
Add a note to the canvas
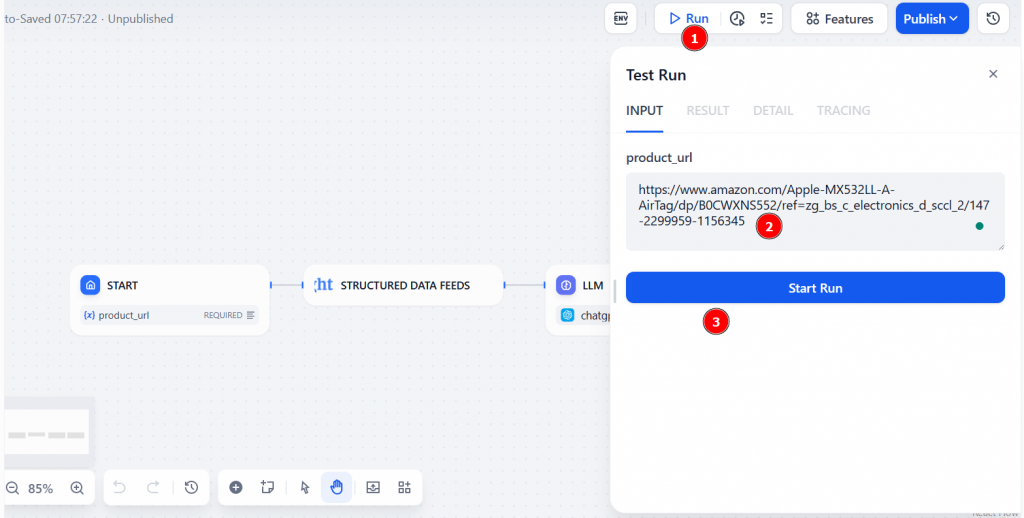tap(267, 487)
